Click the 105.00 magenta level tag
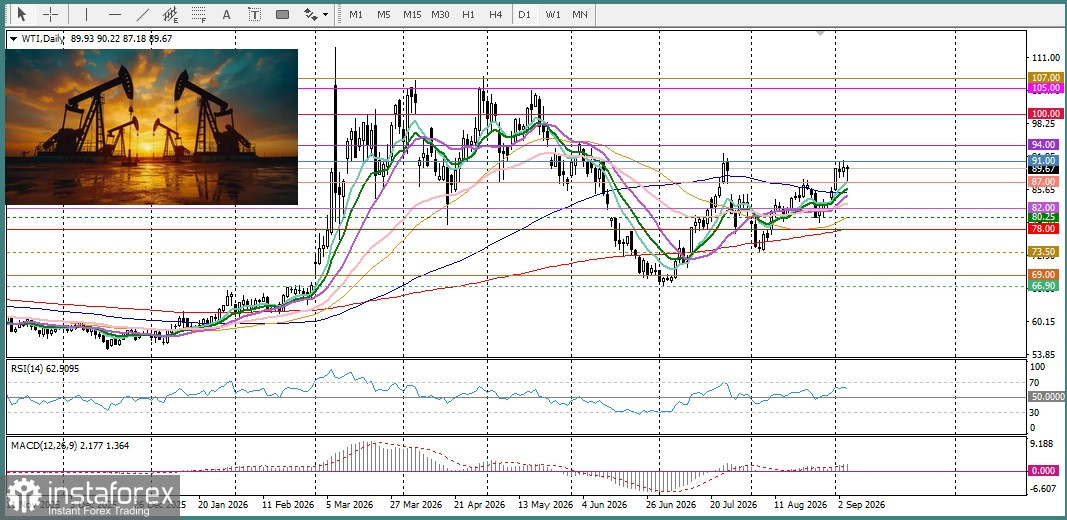 click(x=1045, y=88)
